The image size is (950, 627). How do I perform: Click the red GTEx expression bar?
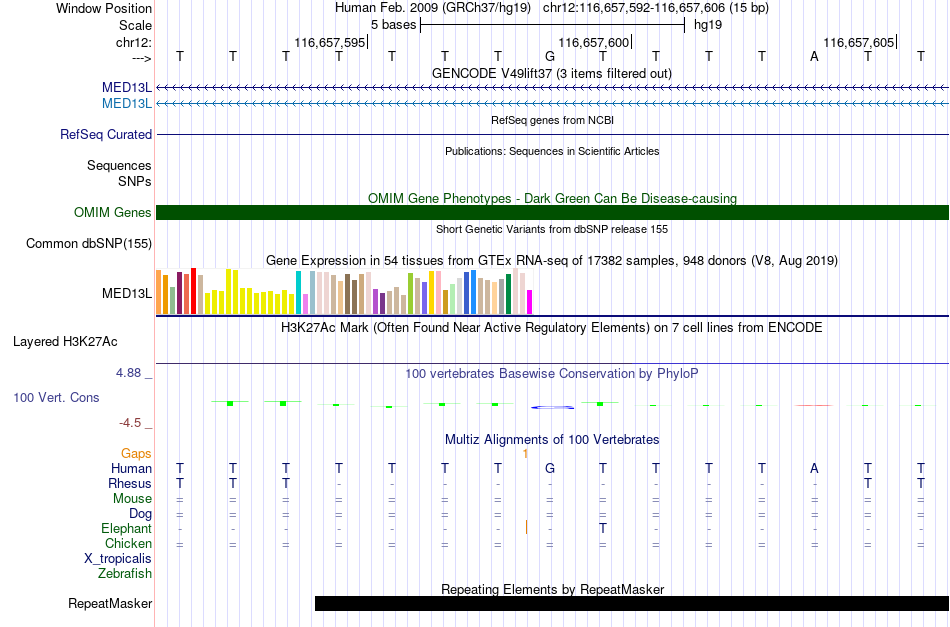coord(193,291)
